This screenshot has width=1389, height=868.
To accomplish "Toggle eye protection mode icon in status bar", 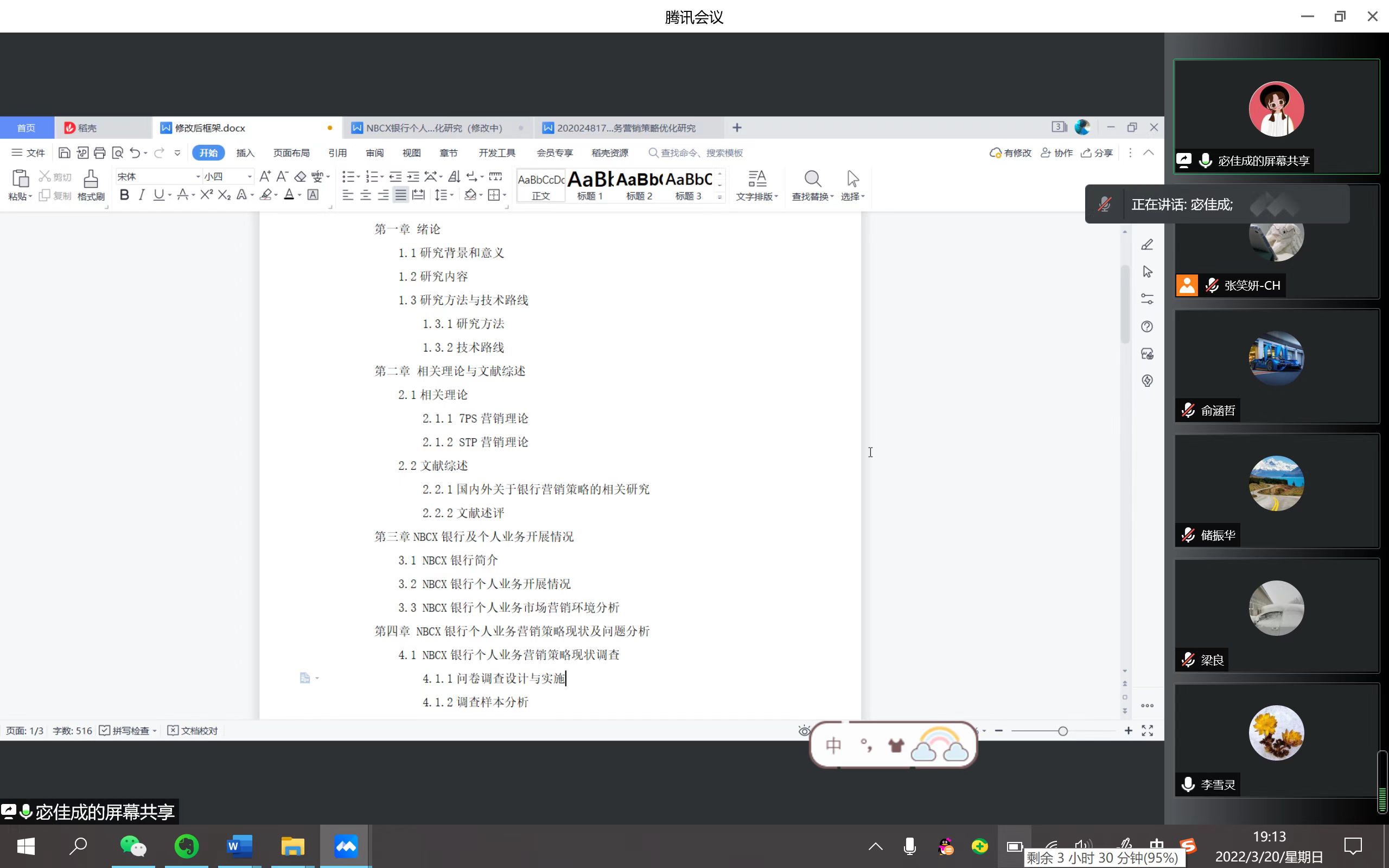I will coord(804,731).
